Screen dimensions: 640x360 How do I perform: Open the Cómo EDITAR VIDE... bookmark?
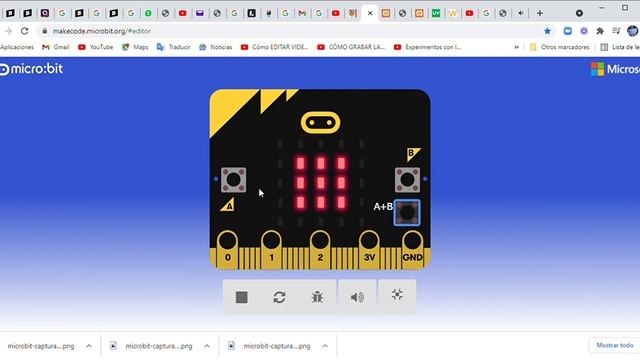(274, 47)
